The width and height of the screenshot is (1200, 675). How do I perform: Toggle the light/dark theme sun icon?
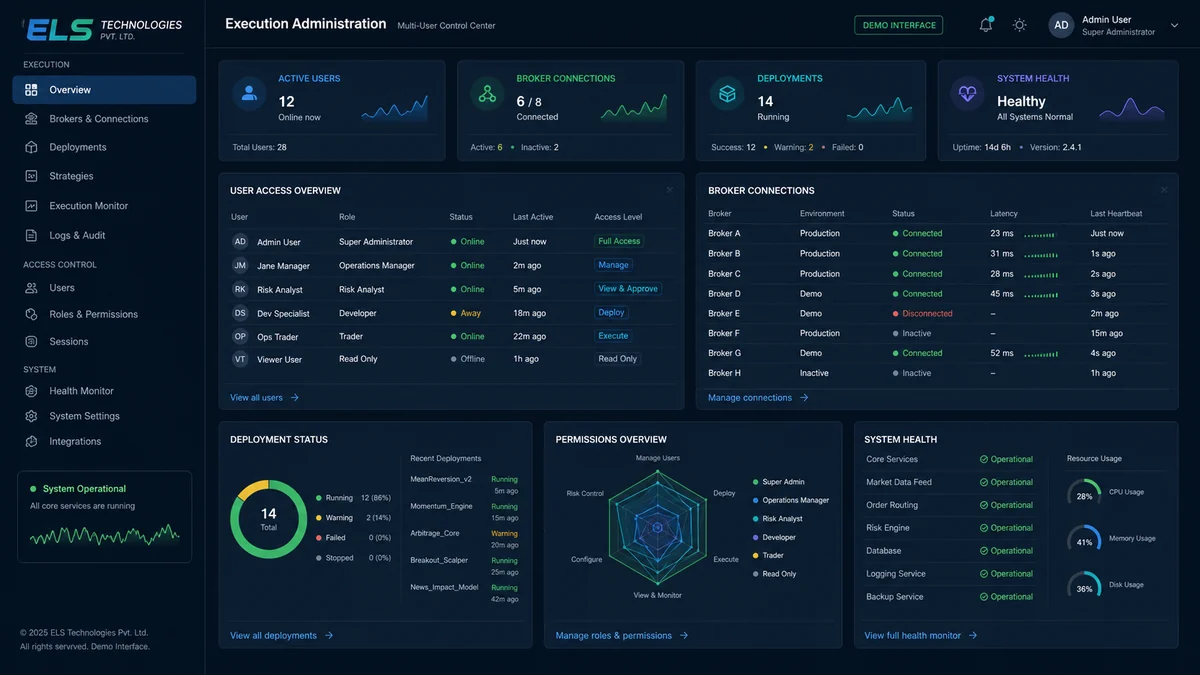1019,25
